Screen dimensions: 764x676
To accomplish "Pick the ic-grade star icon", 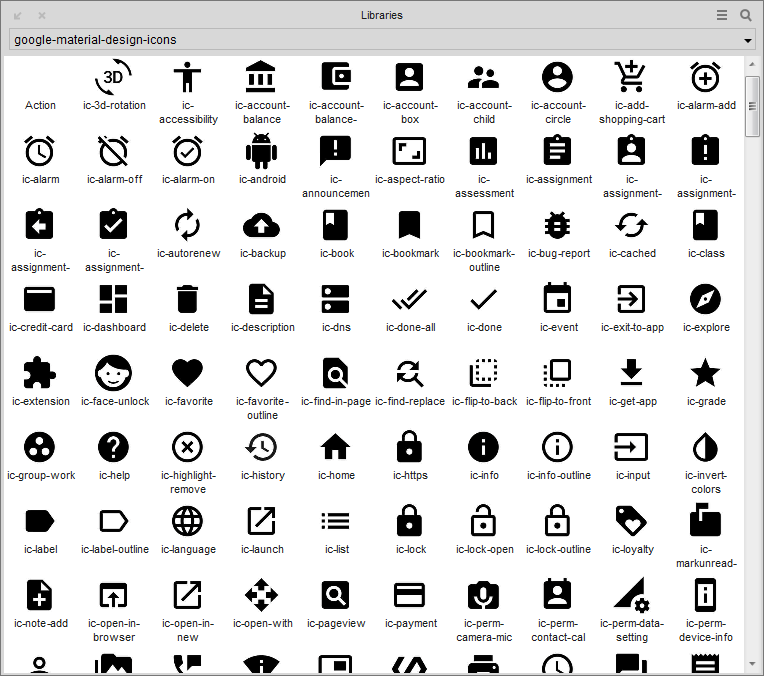I will coord(706,372).
